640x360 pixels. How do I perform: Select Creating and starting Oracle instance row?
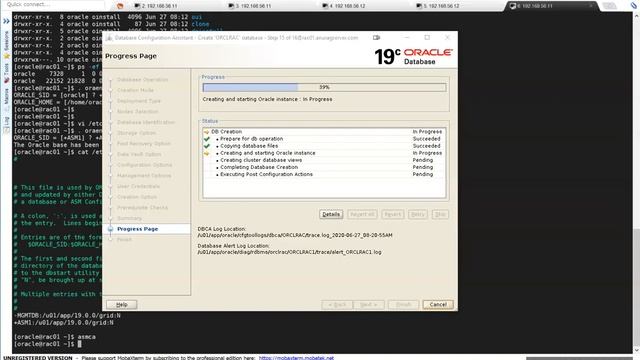pyautogui.click(x=324, y=153)
